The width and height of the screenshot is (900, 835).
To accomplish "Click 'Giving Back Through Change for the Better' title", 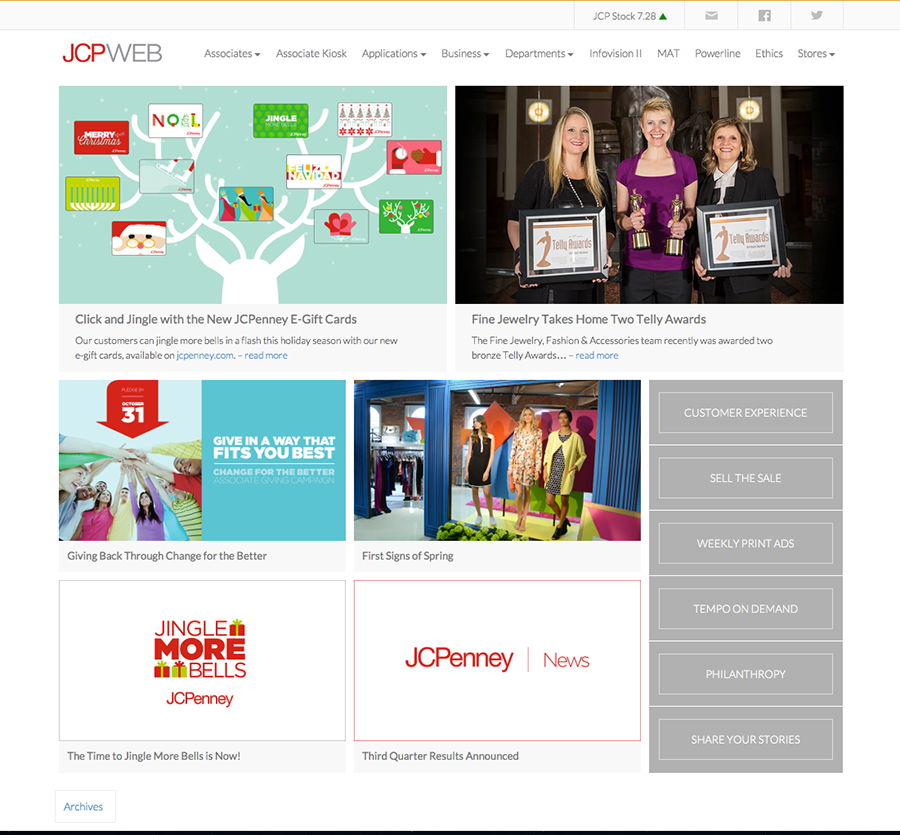I will point(167,556).
